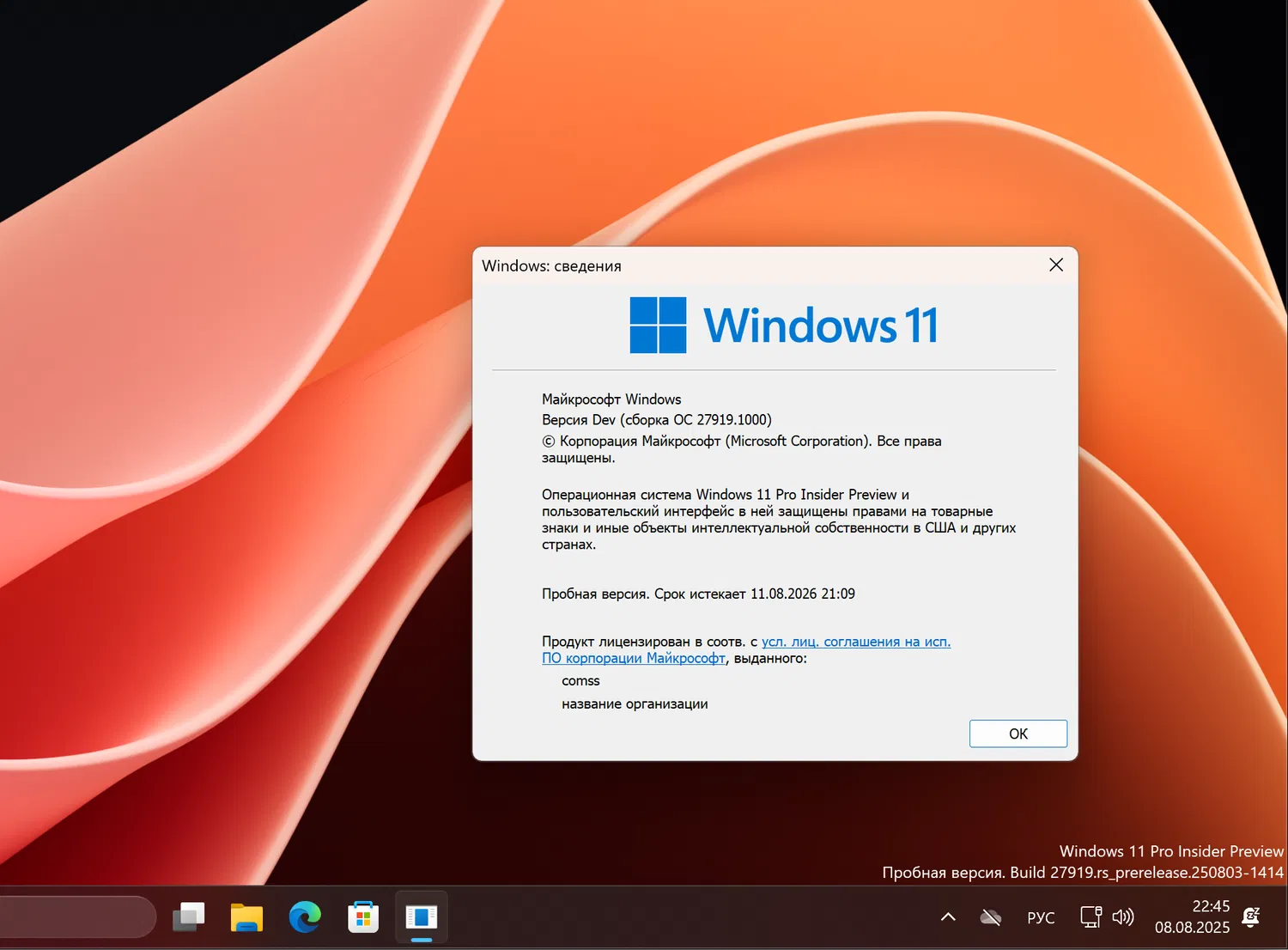Open Task View

pos(189,917)
